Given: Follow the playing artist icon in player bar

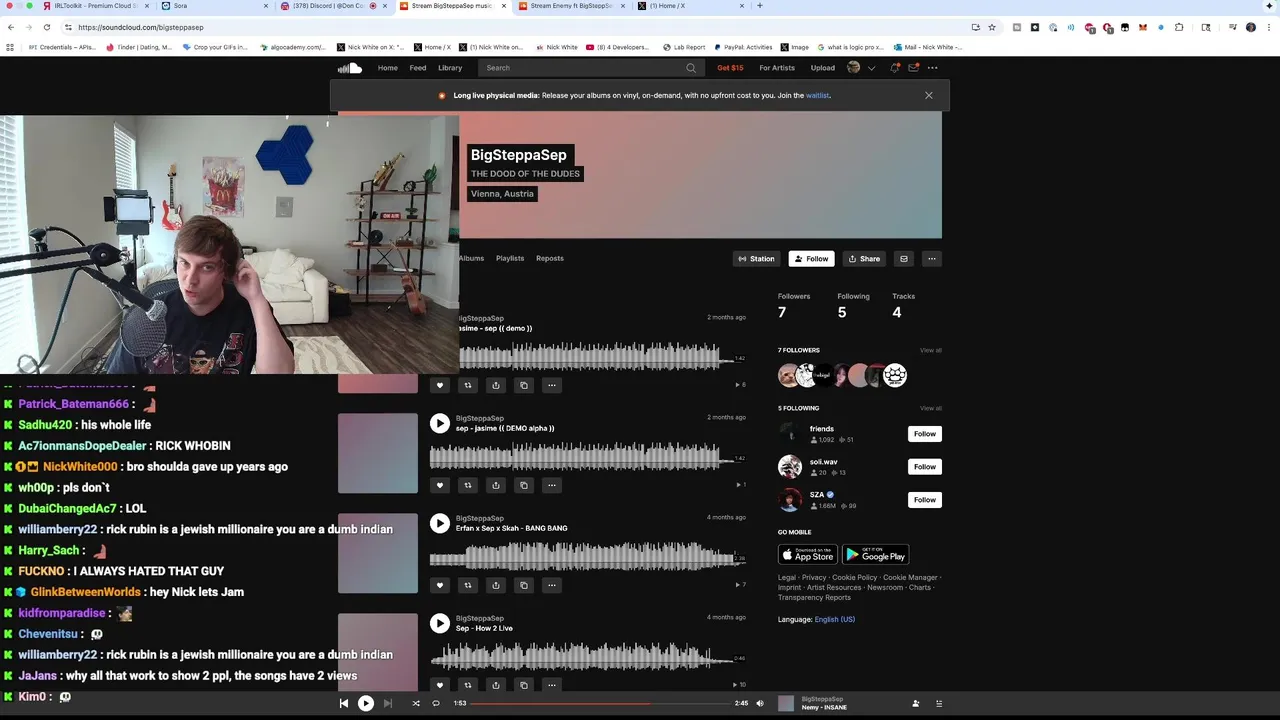Looking at the screenshot, I should tap(915, 703).
